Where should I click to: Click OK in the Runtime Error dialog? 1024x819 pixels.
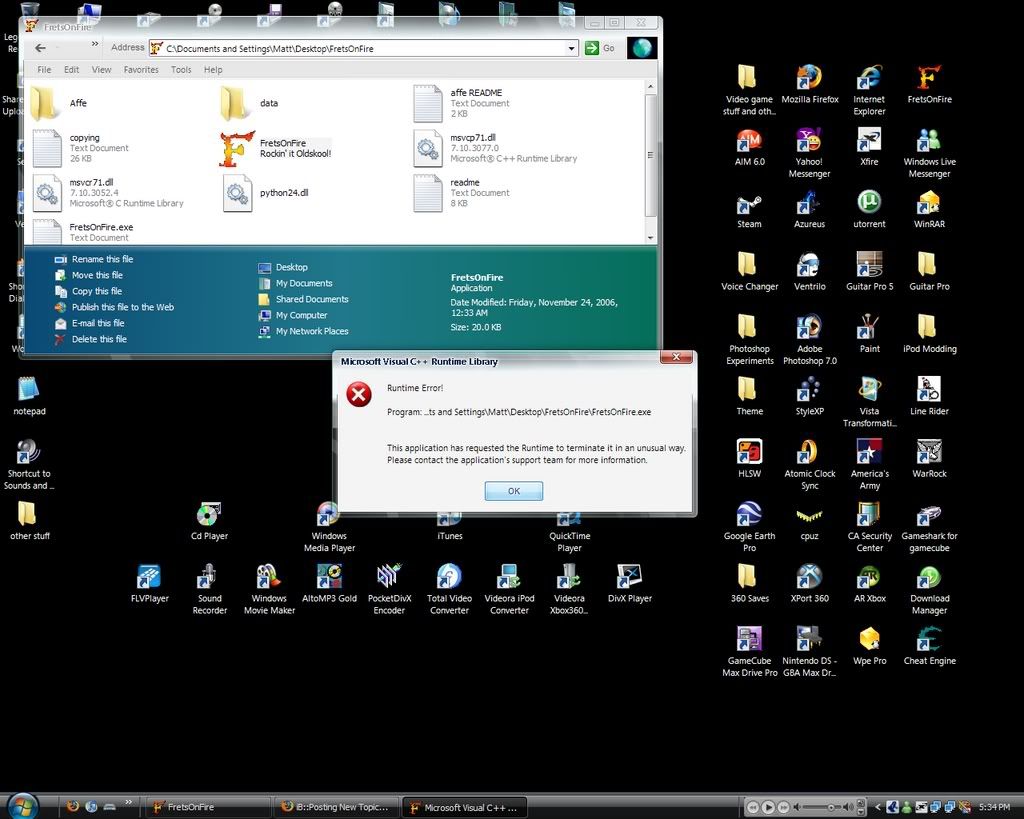514,491
